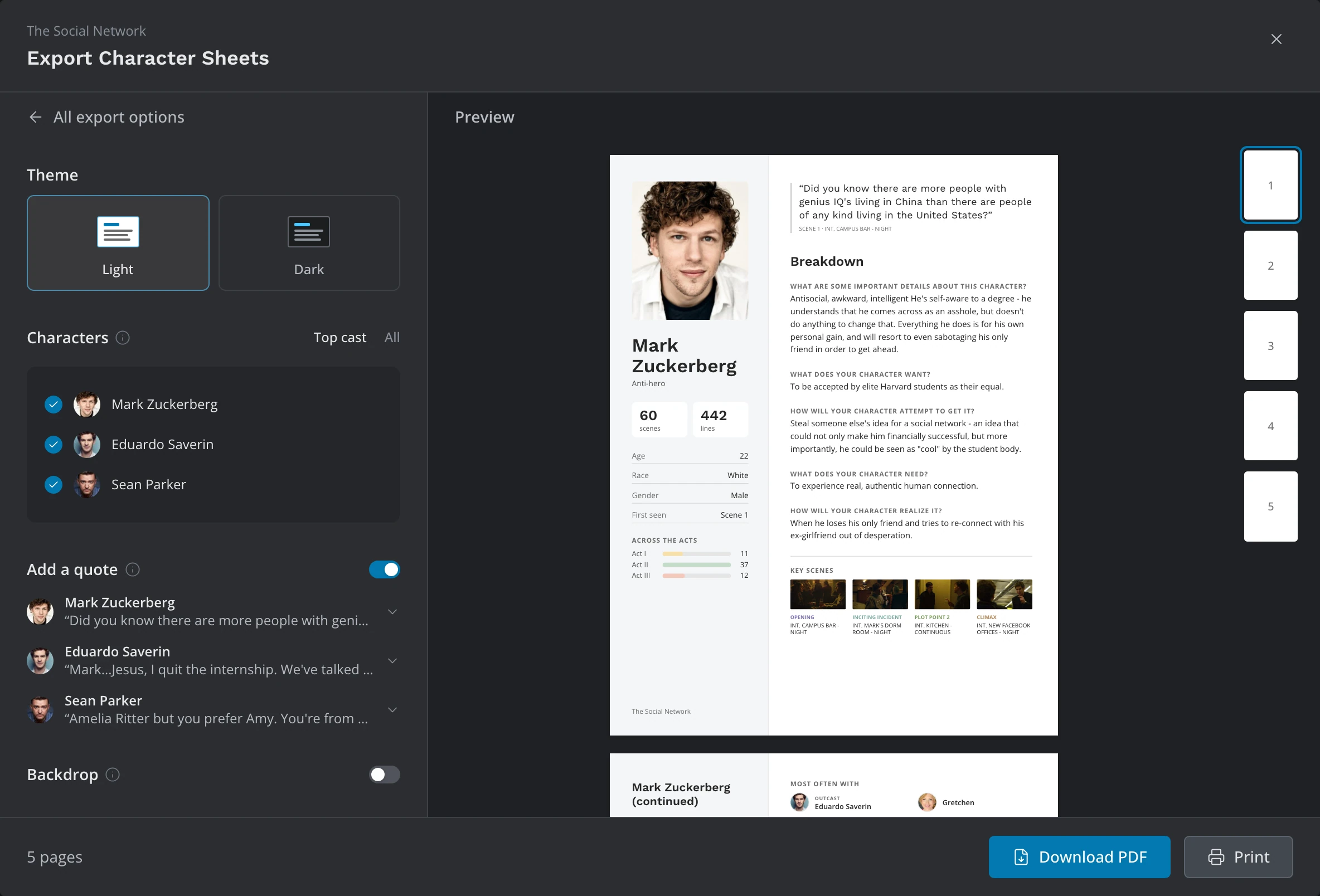
Task: Click the 'Breakdown' heading in preview
Action: tap(827, 261)
